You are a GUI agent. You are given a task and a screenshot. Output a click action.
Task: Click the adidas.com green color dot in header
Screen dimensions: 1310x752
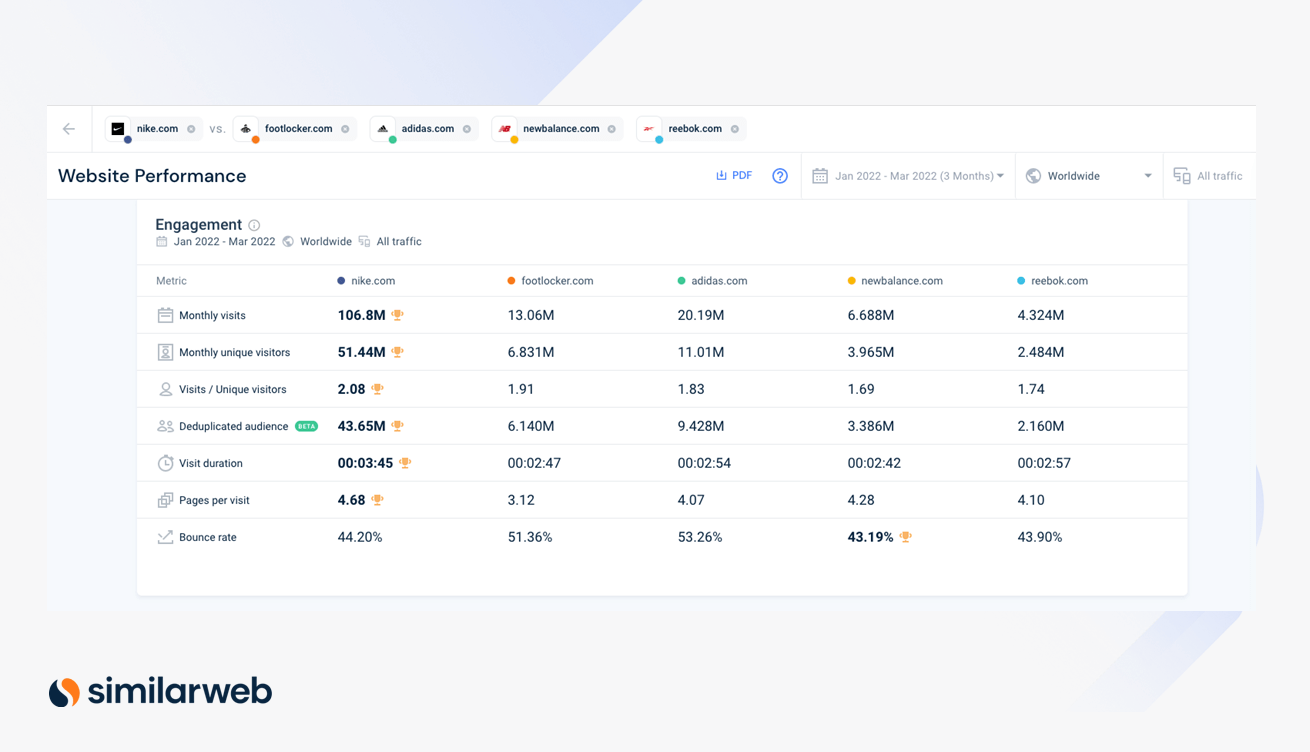[x=681, y=281]
